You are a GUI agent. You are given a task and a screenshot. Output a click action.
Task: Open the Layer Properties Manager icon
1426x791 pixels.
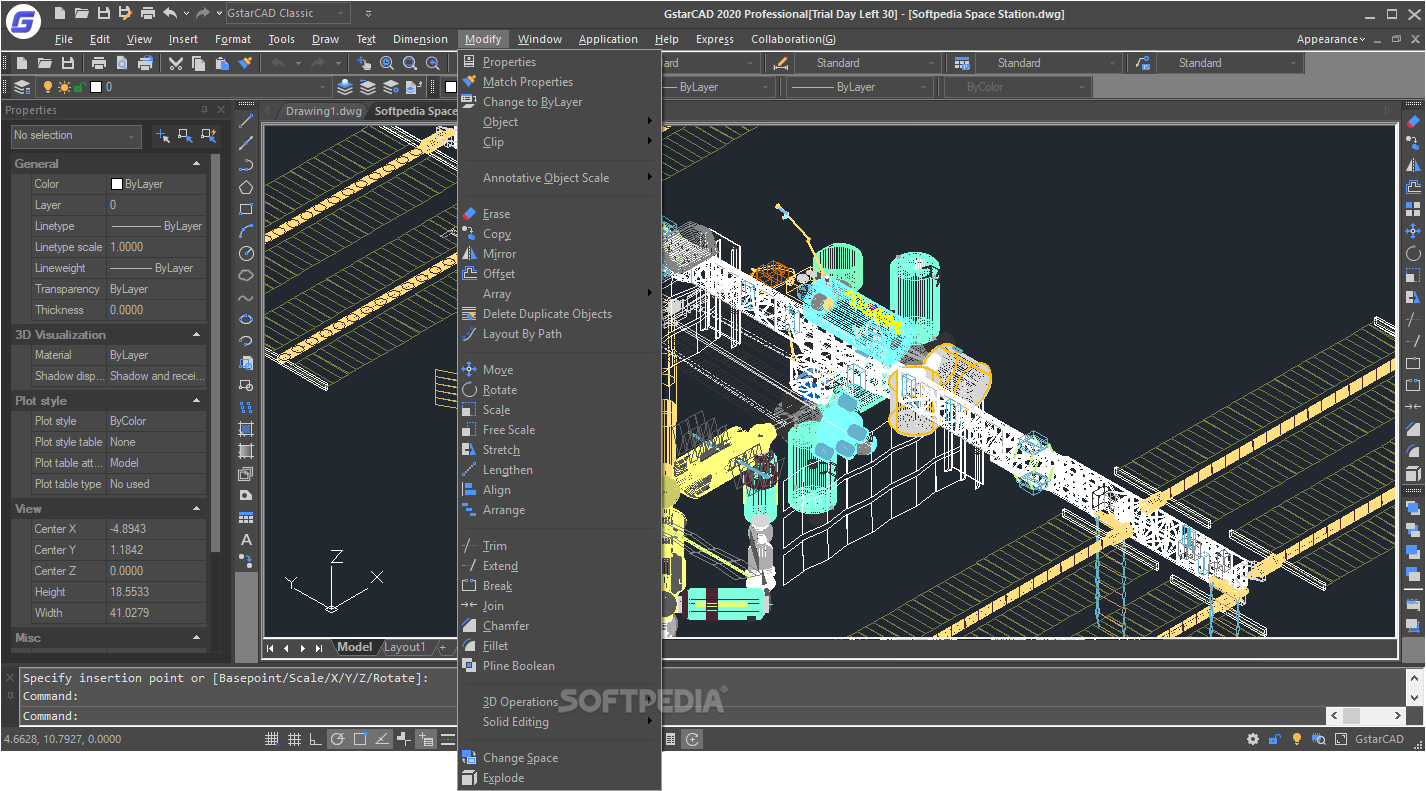[21, 87]
